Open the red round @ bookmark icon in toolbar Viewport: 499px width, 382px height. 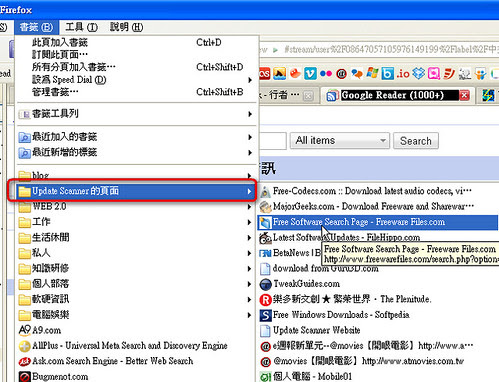coord(341,74)
